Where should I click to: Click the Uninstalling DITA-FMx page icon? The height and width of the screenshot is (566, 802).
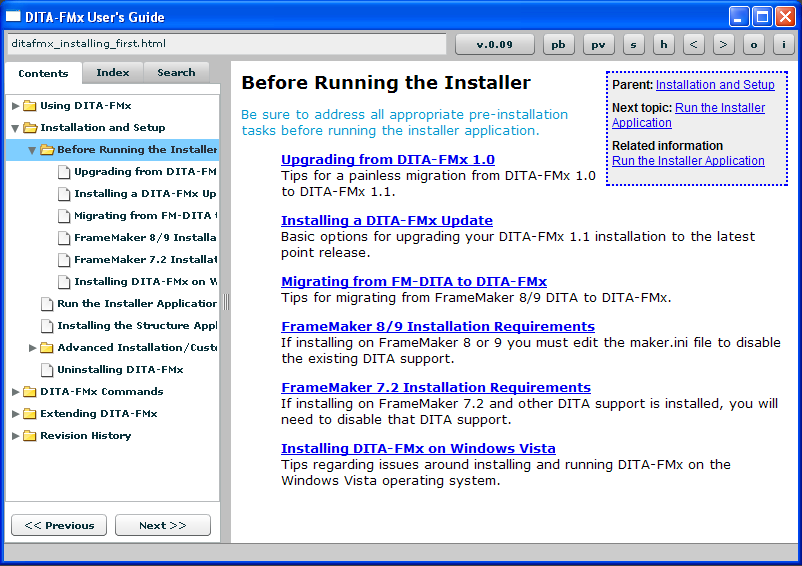(x=47, y=370)
